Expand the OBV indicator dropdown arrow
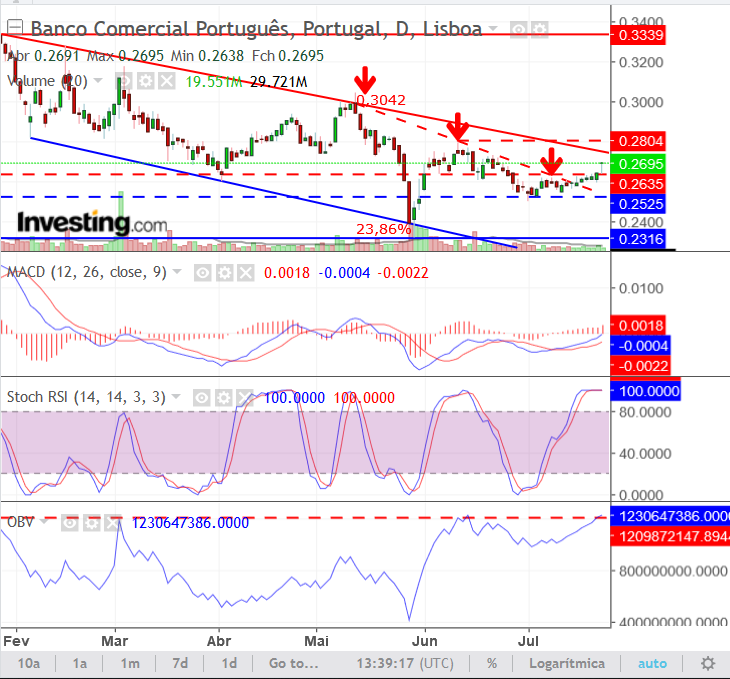Screen dimensions: 730x679 (x=44, y=522)
